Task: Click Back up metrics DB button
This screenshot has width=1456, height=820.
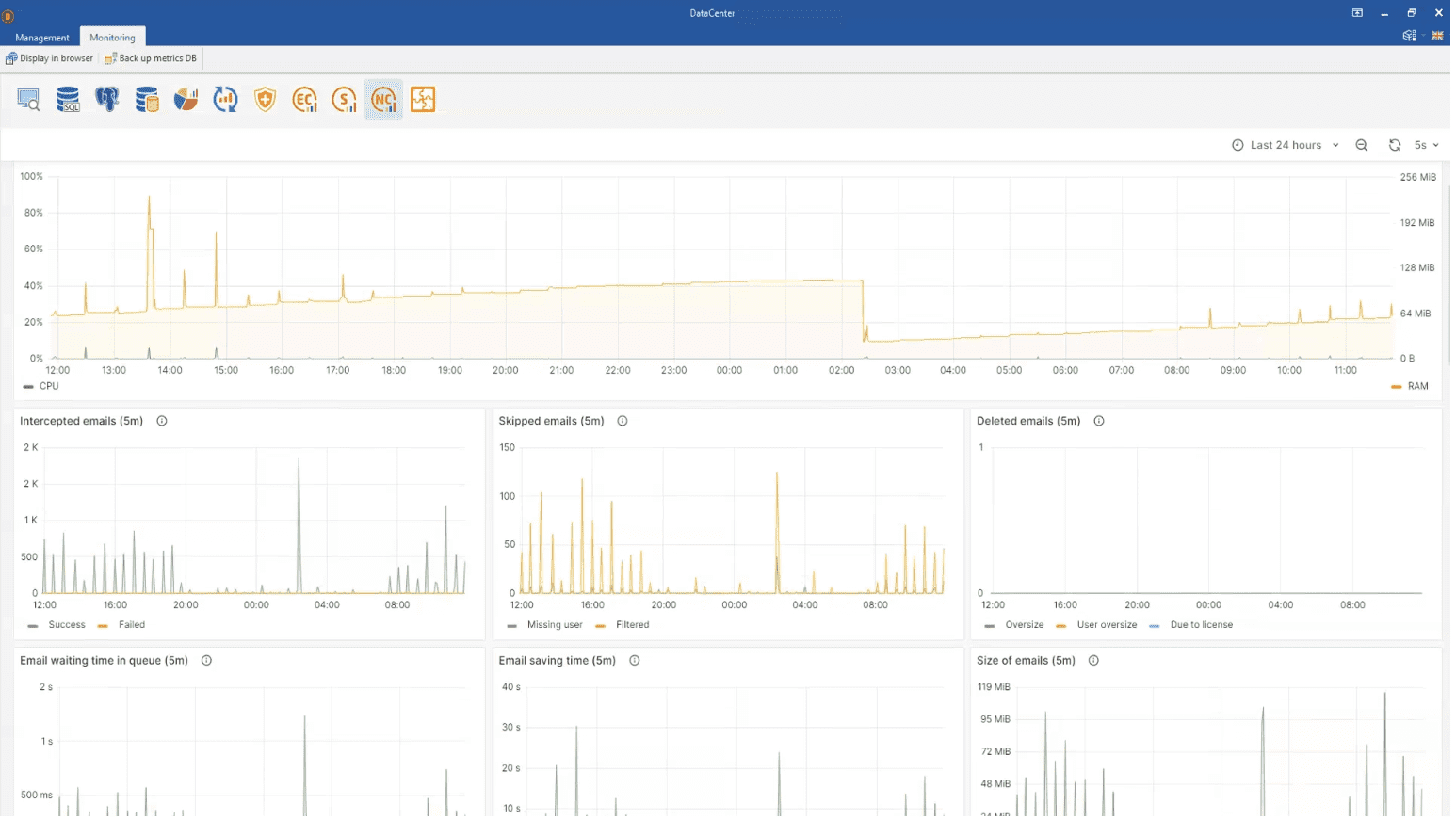Action: click(151, 58)
